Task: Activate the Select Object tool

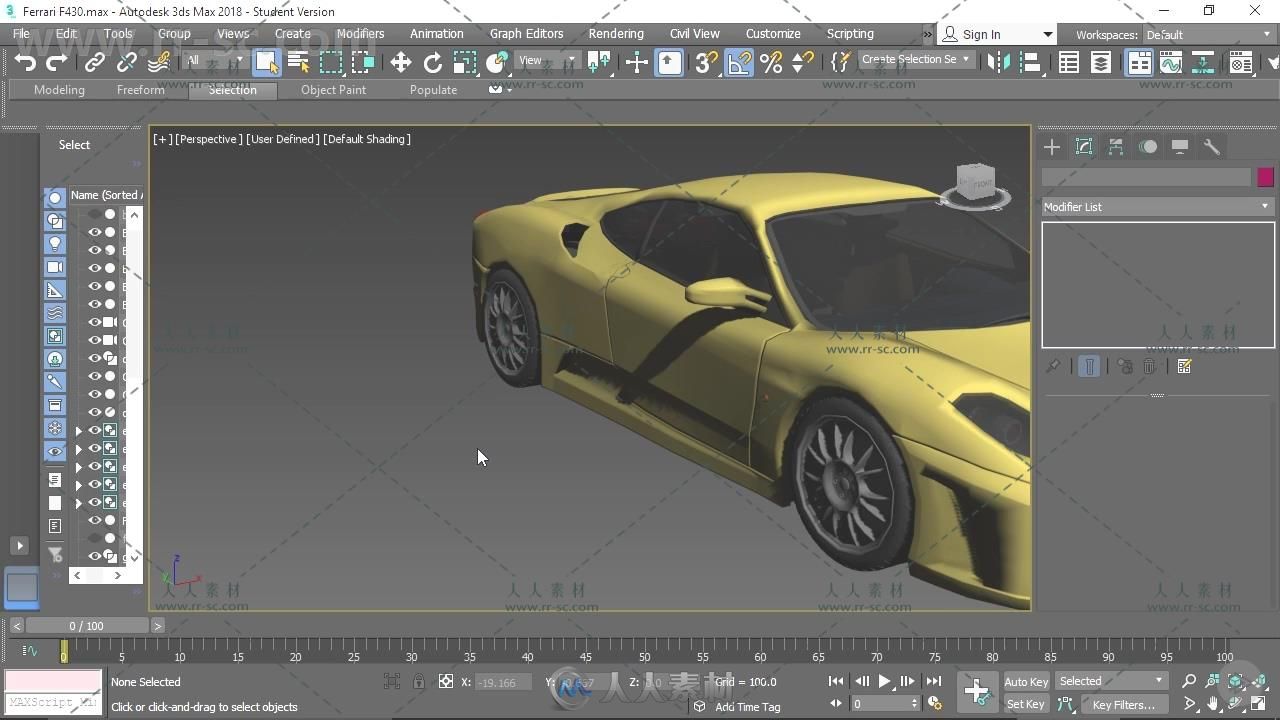Action: click(x=266, y=63)
